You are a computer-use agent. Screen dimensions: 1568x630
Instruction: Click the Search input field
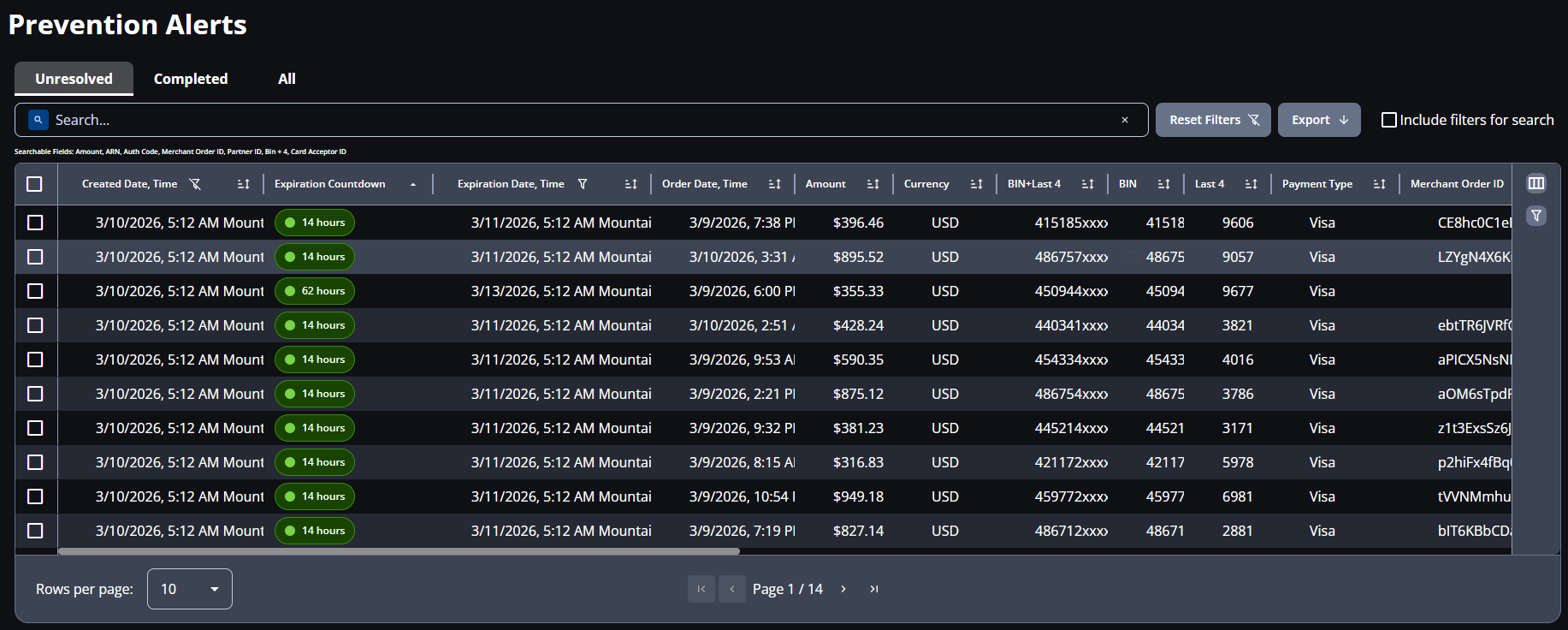(582, 120)
